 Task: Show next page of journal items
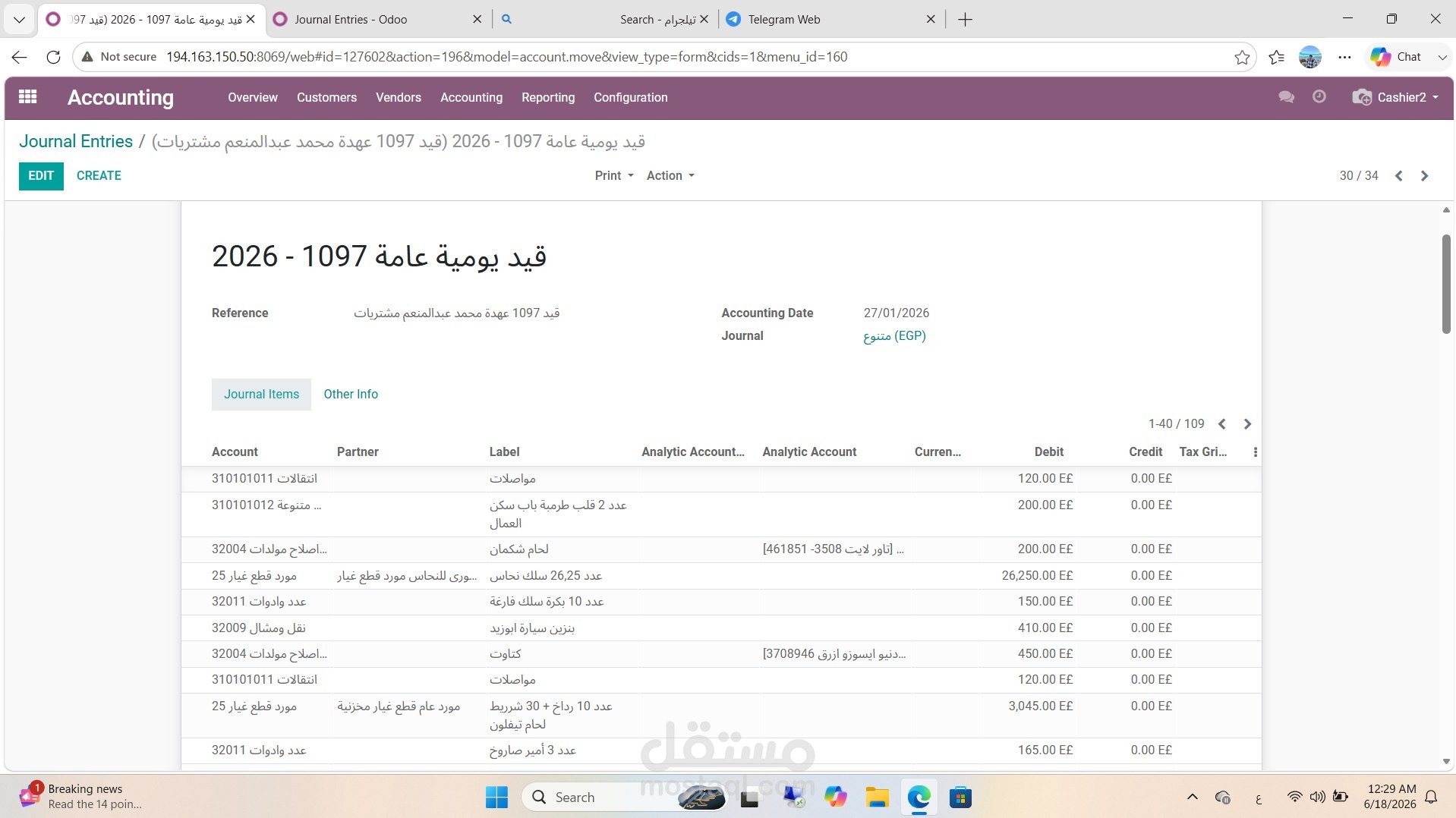pyautogui.click(x=1247, y=424)
